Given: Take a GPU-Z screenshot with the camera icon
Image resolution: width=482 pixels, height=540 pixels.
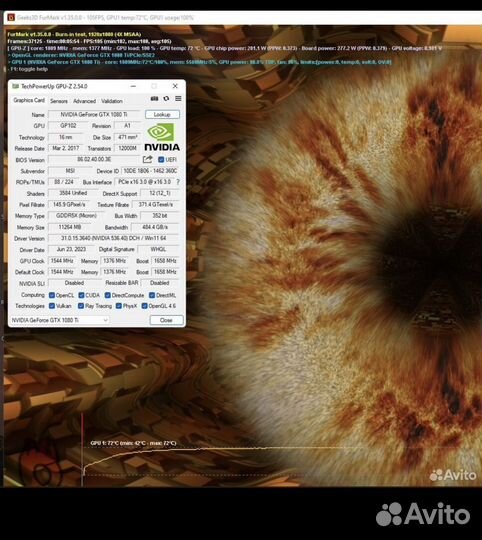Looking at the screenshot, I should (154, 99).
